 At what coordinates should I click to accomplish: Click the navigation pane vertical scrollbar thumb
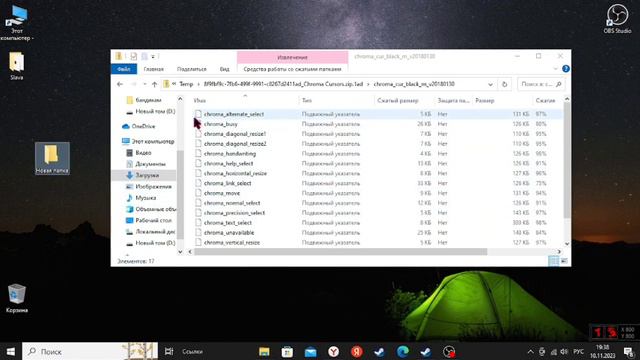pyautogui.click(x=180, y=195)
